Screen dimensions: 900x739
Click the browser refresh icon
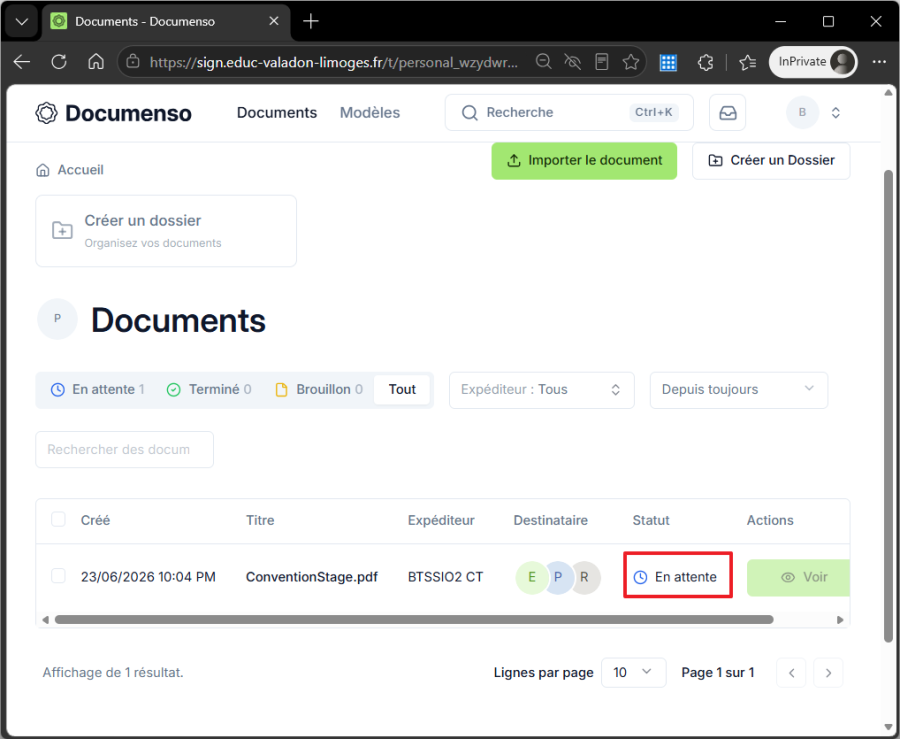coord(59,62)
